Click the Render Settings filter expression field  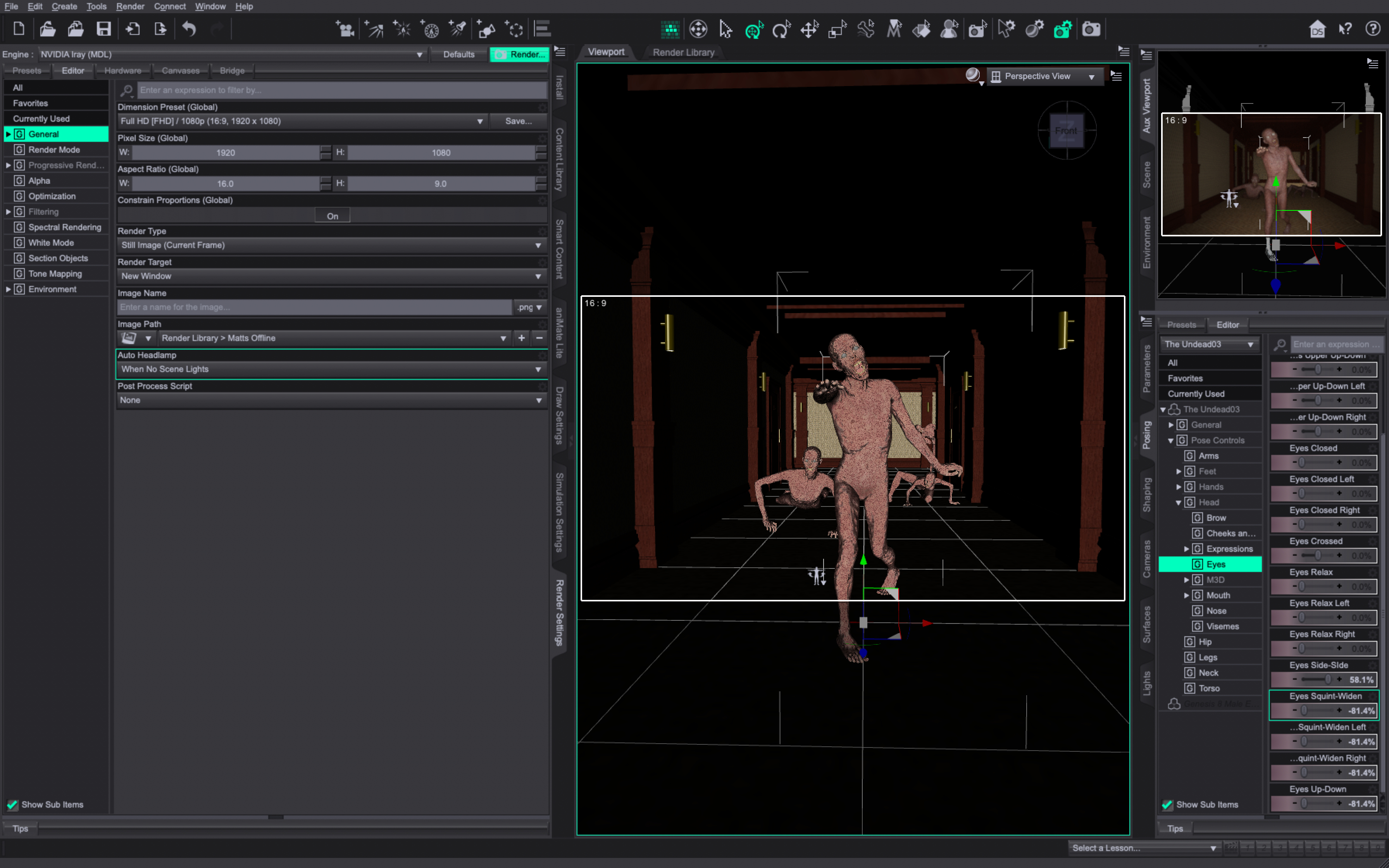point(342,90)
